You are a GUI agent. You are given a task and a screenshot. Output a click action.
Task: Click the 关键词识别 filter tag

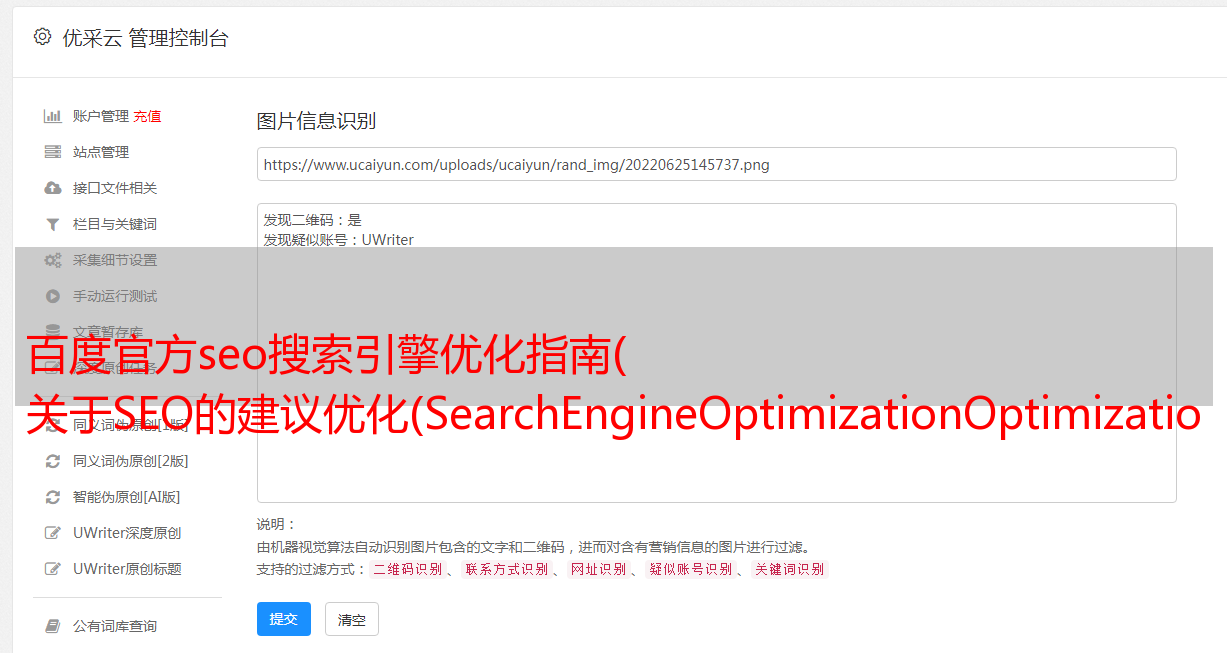pyautogui.click(x=790, y=569)
